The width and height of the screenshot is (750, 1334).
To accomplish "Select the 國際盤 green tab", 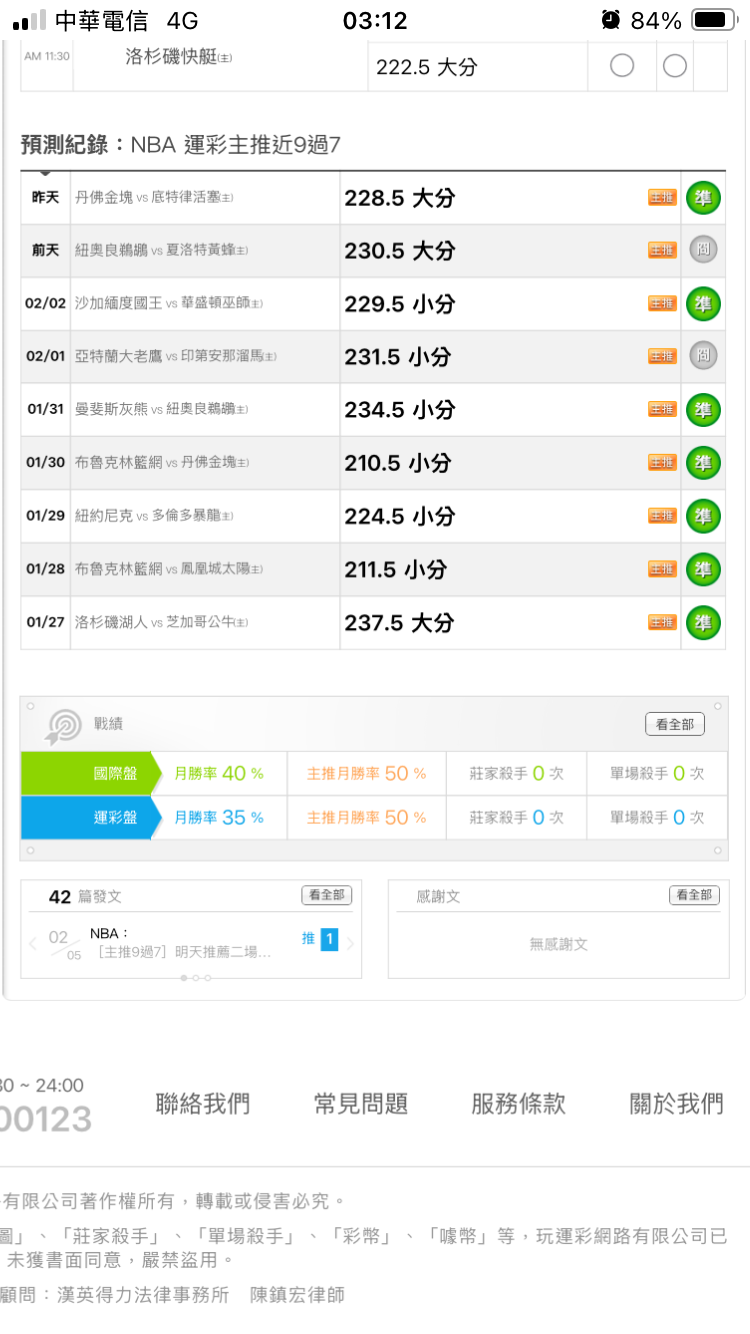I will 86,773.
